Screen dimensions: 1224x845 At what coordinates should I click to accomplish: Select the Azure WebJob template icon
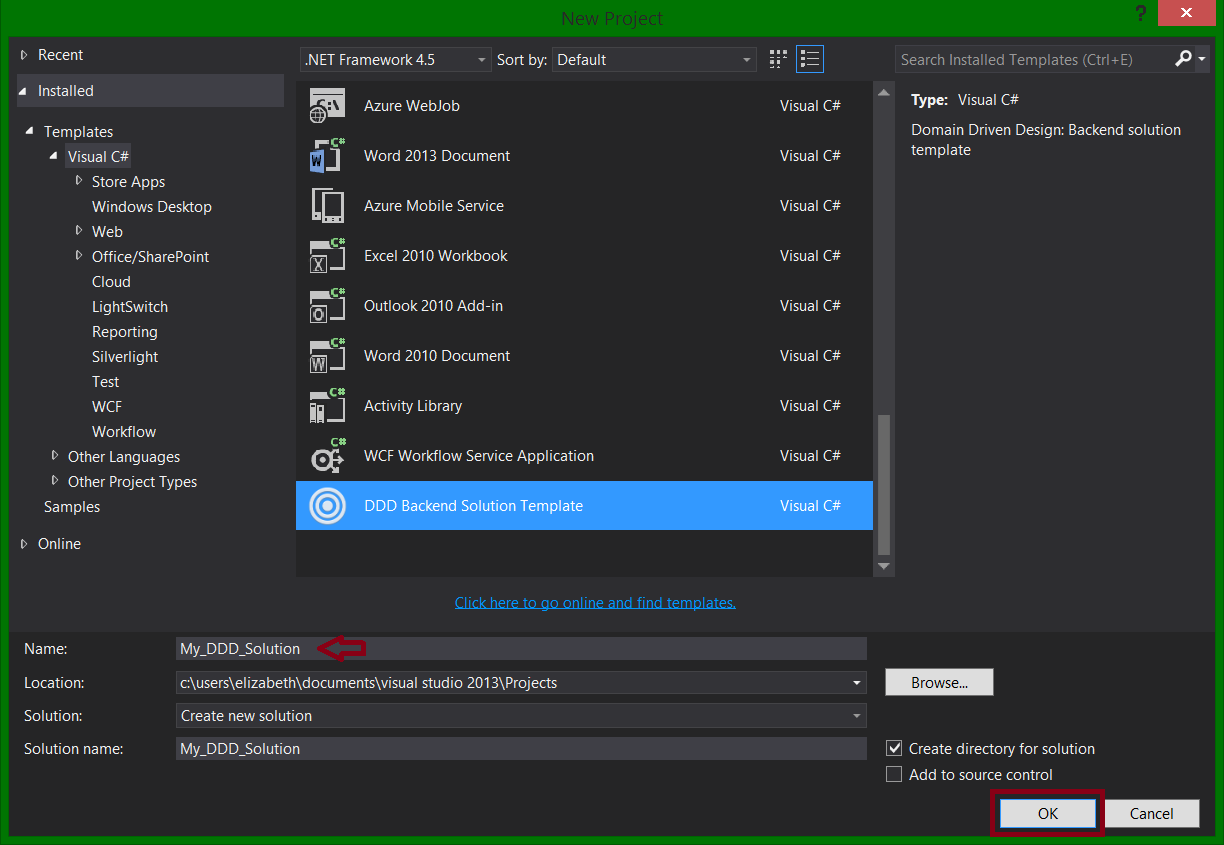click(326, 105)
